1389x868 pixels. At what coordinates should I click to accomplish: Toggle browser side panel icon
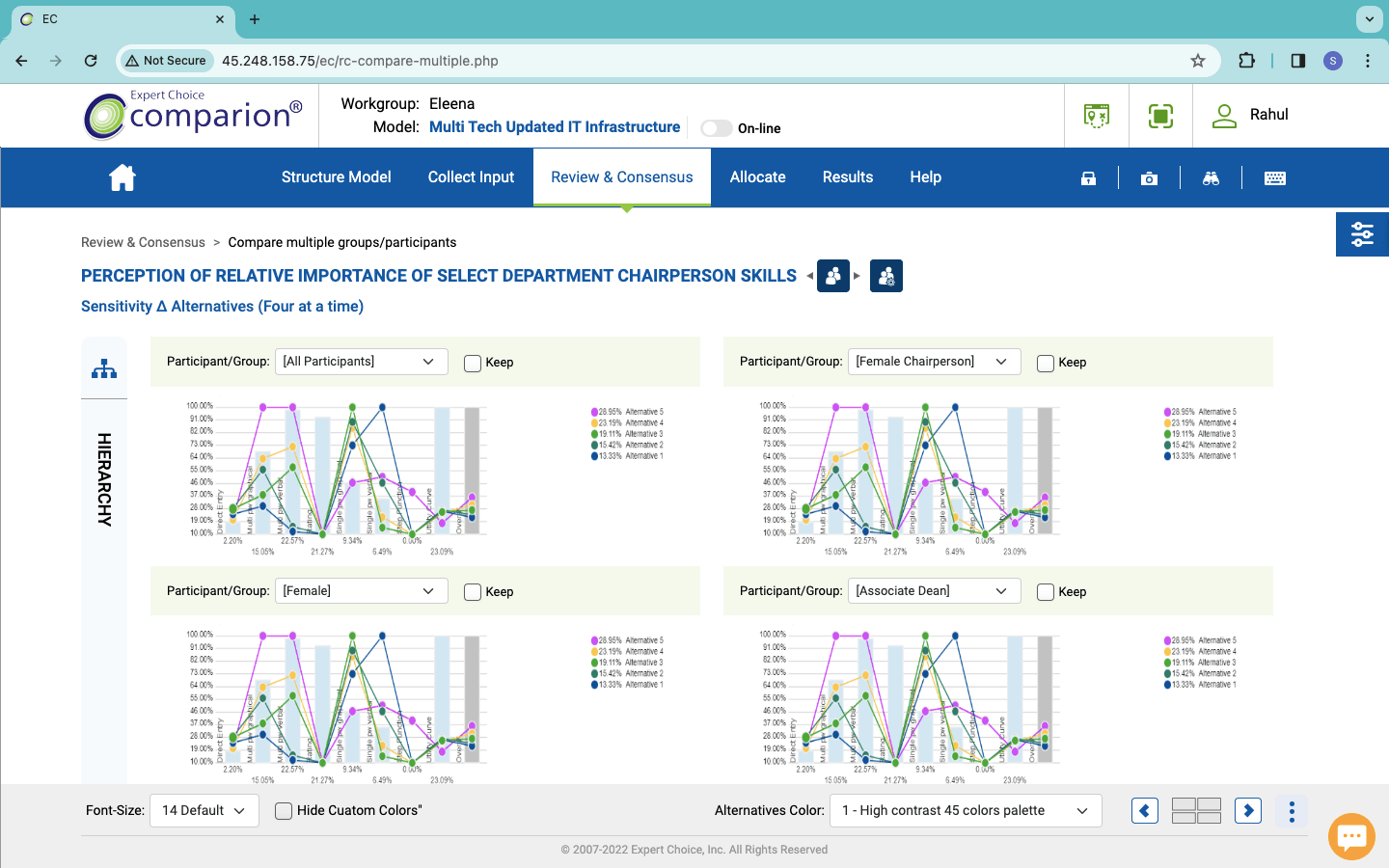click(1298, 61)
